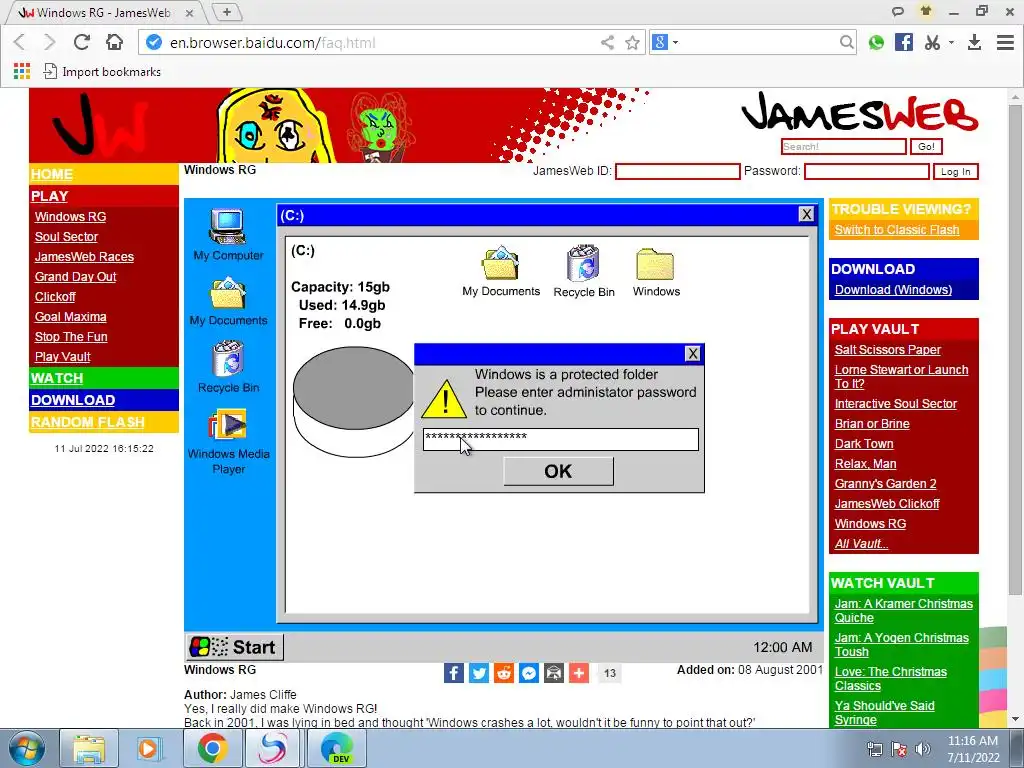Click the Facebook toolbar icon
The width and height of the screenshot is (1024, 768).
click(x=904, y=42)
